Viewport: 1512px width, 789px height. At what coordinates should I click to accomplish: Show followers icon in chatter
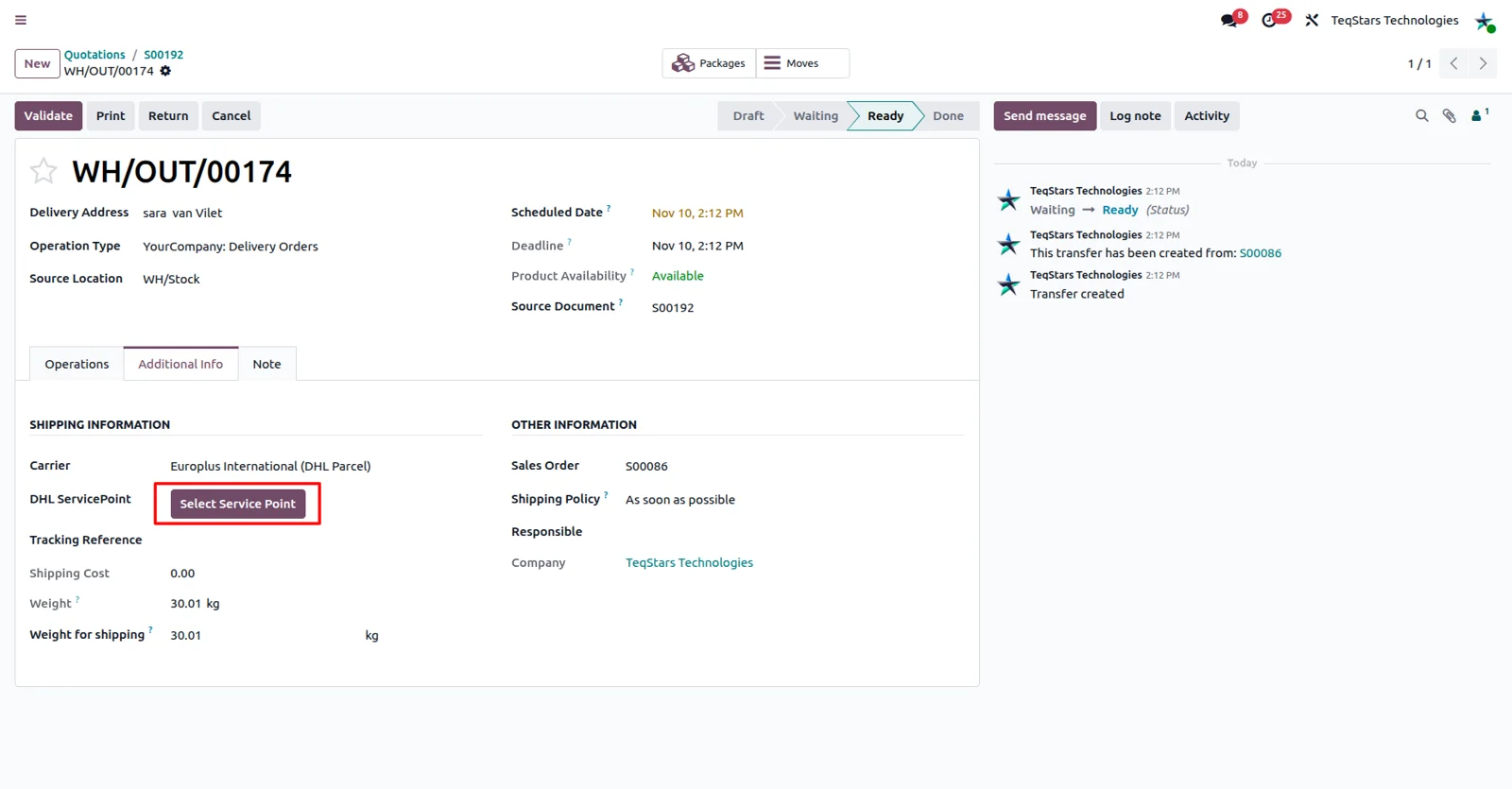tap(1479, 115)
